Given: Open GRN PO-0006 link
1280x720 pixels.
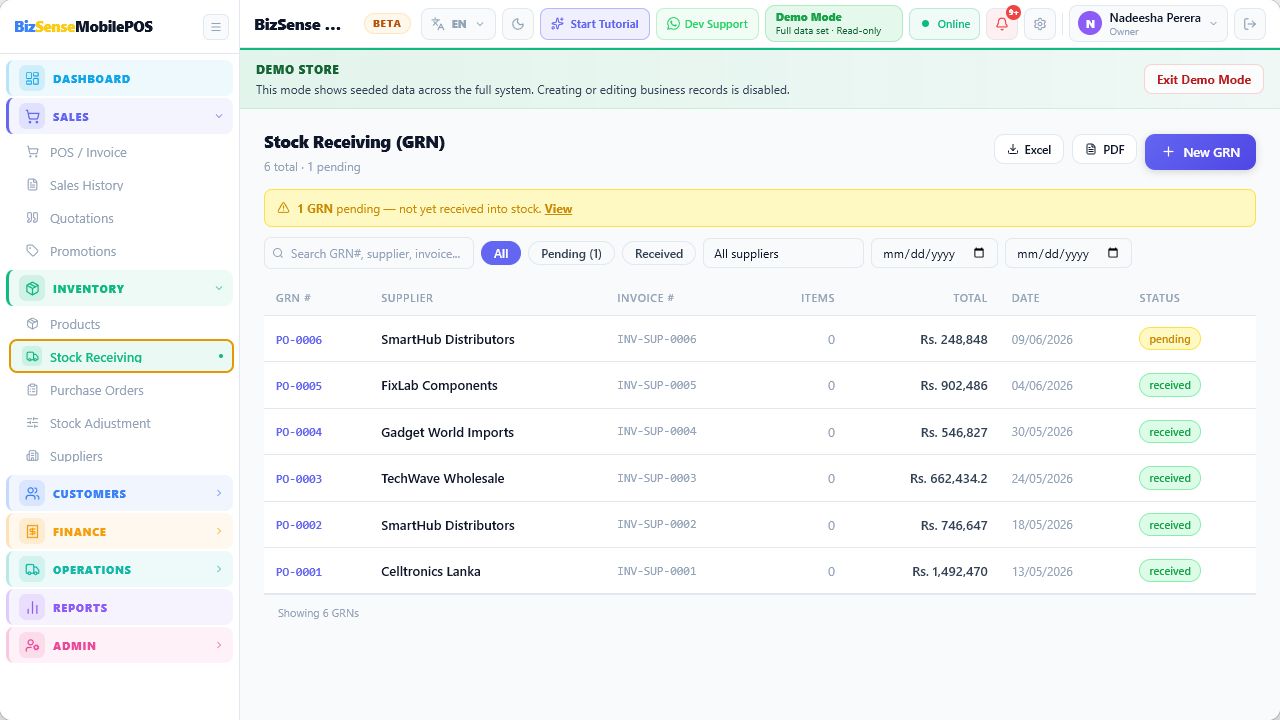Looking at the screenshot, I should (299, 340).
